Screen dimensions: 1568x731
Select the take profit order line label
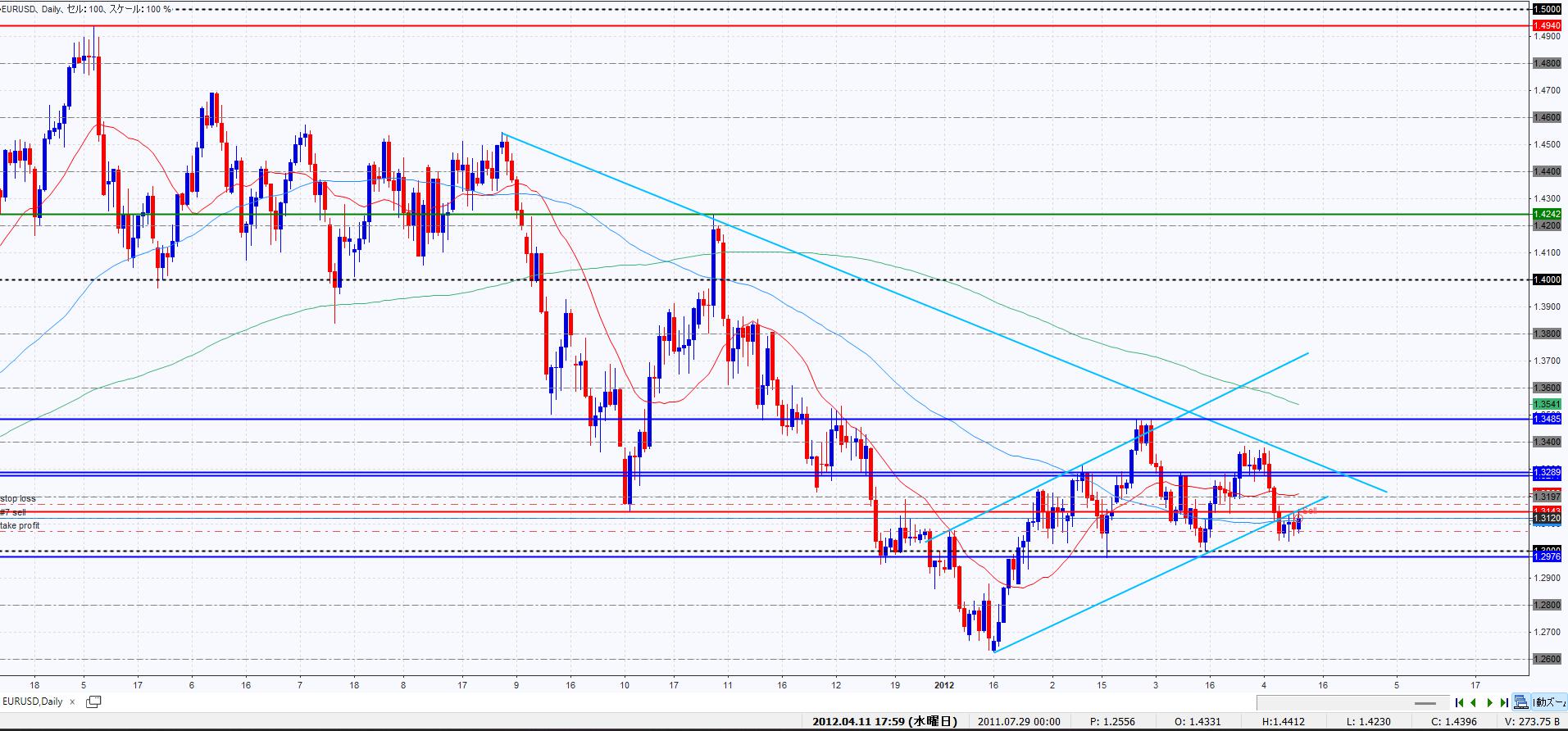tap(20, 525)
